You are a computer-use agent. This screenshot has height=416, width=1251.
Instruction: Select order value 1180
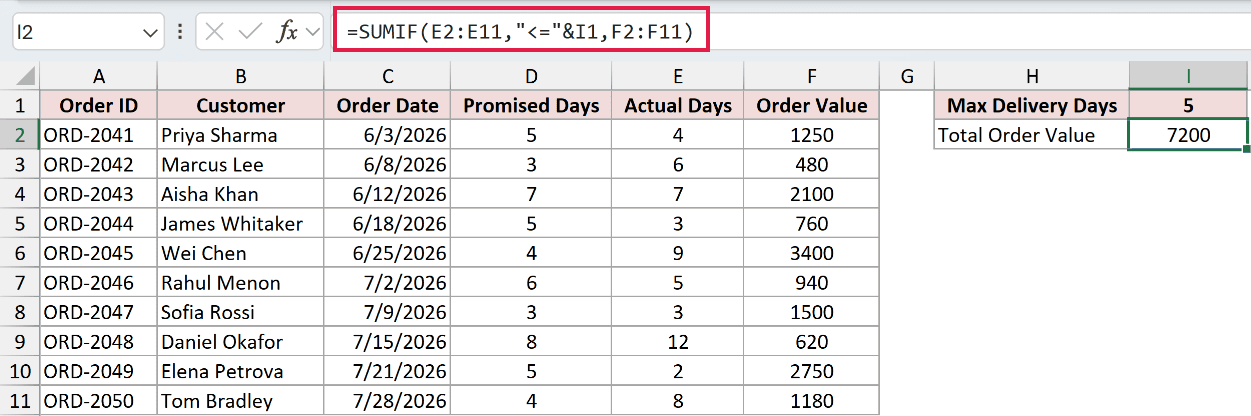812,401
